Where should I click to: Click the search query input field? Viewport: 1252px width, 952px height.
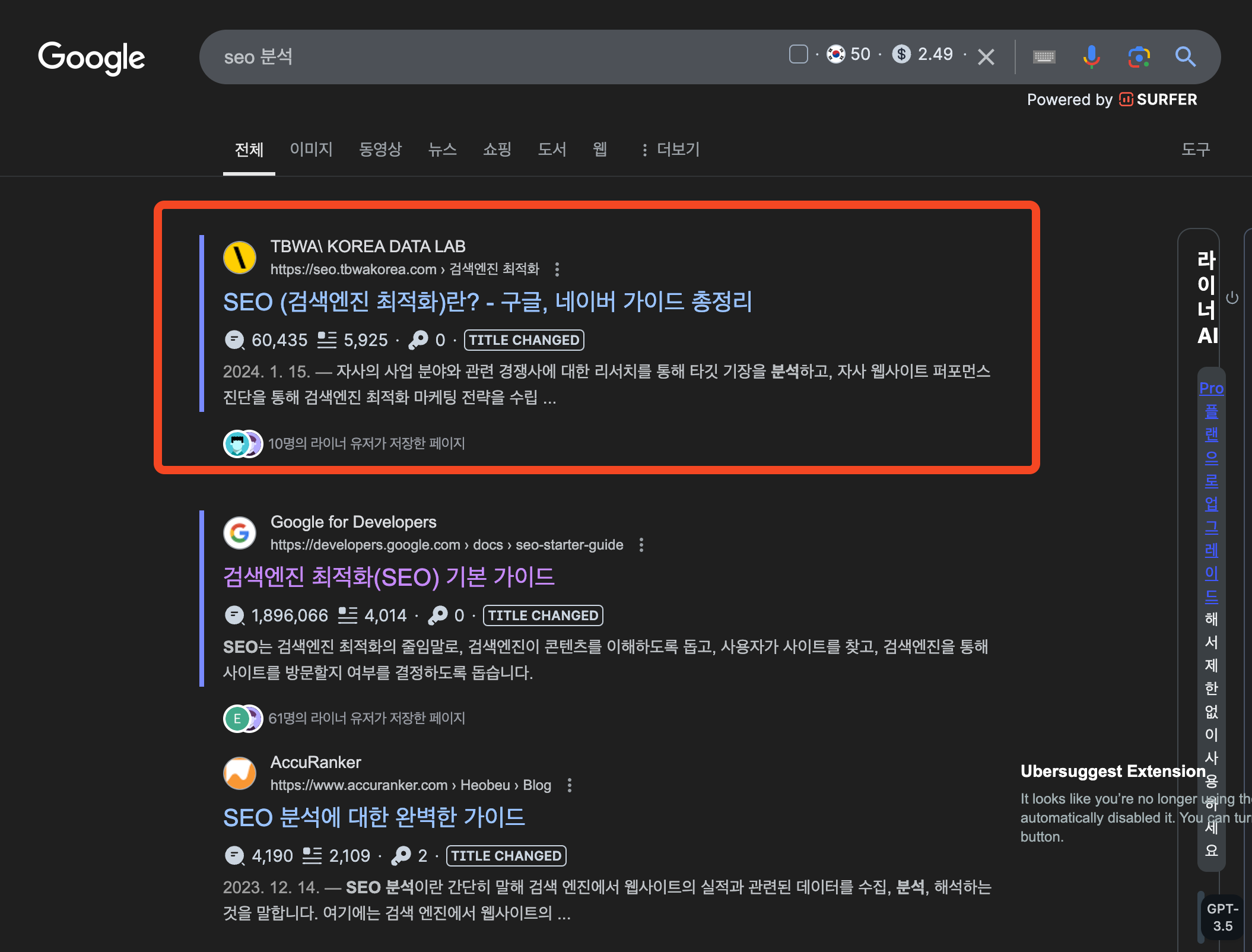pos(498,57)
